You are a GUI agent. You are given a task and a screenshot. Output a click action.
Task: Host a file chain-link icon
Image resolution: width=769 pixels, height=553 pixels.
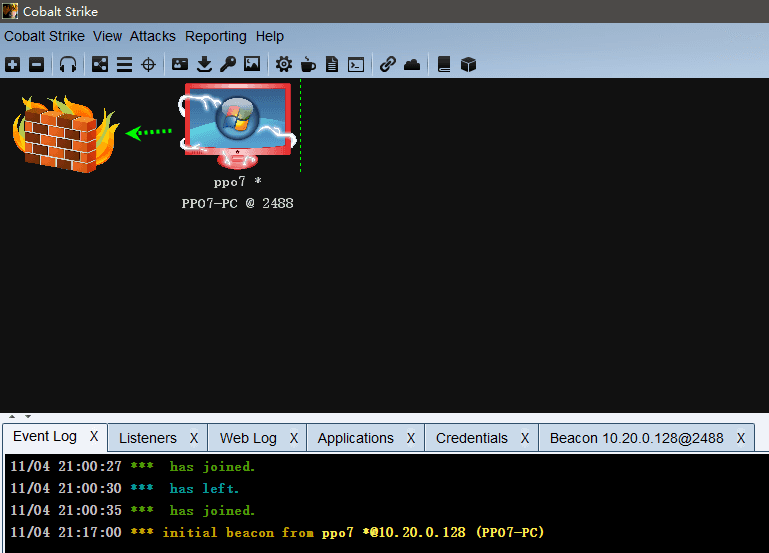point(387,64)
